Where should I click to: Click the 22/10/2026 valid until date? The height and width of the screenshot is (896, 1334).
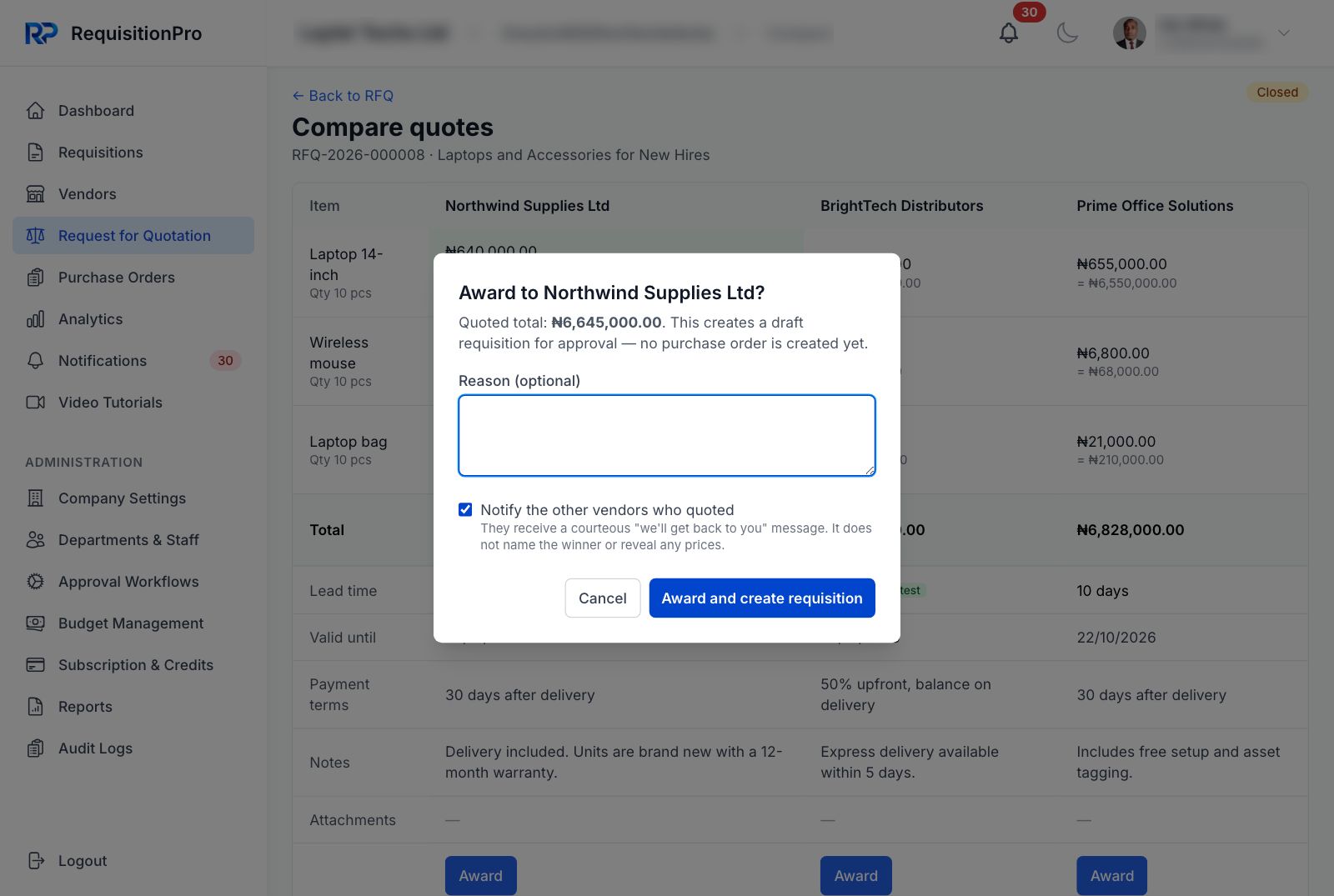coord(1116,638)
